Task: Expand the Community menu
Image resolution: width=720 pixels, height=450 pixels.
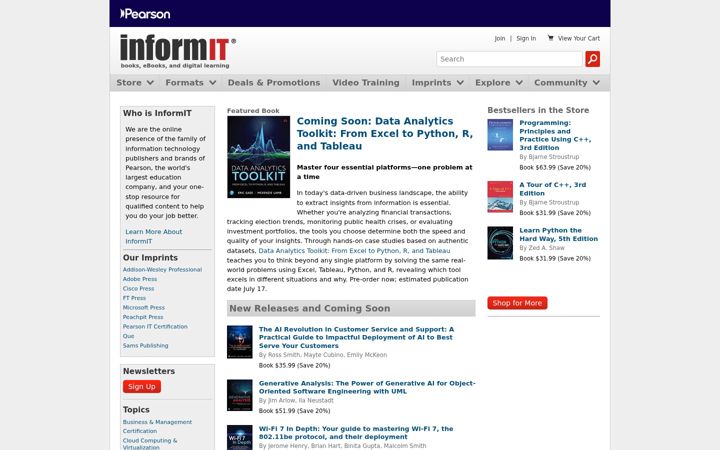Action: pyautogui.click(x=567, y=83)
